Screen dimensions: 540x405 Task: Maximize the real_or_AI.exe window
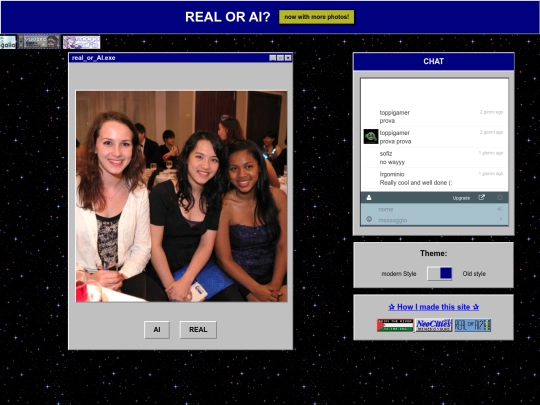tap(280, 58)
